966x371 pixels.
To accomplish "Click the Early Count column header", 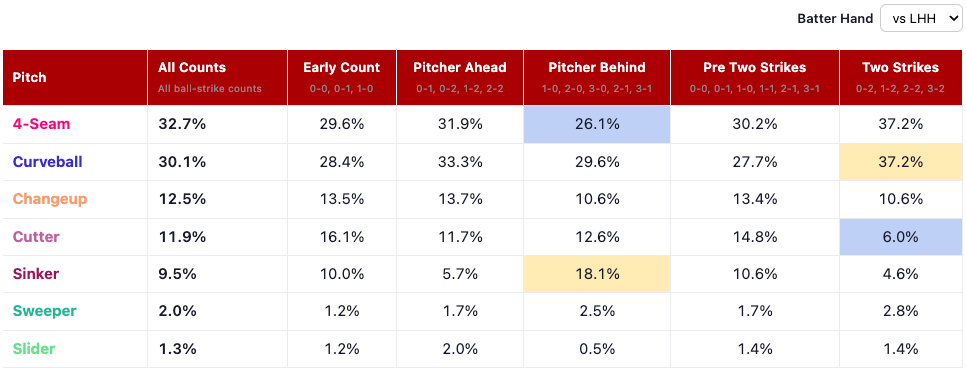I will (x=341, y=68).
